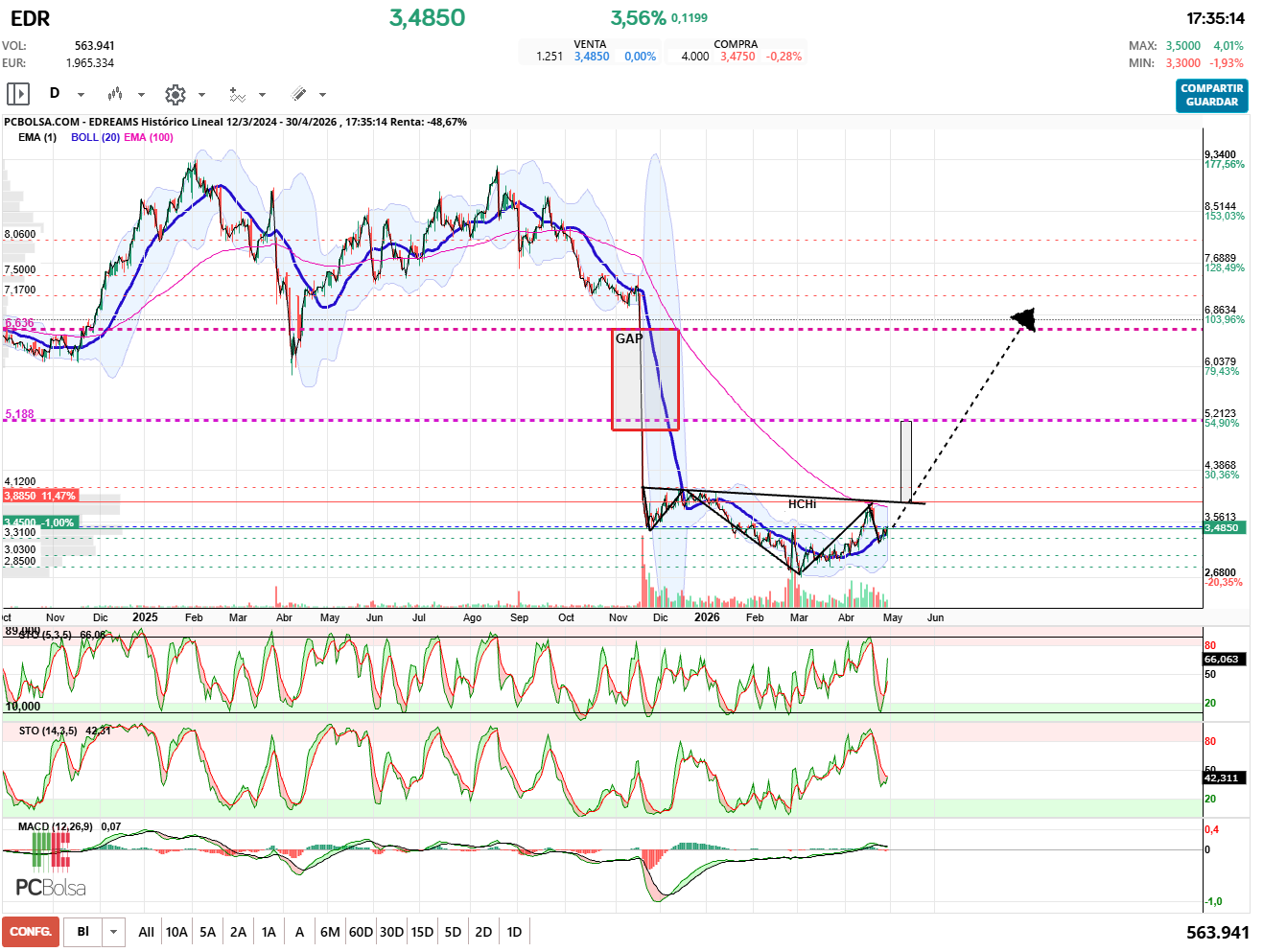Select the 6M time range

[x=330, y=932]
